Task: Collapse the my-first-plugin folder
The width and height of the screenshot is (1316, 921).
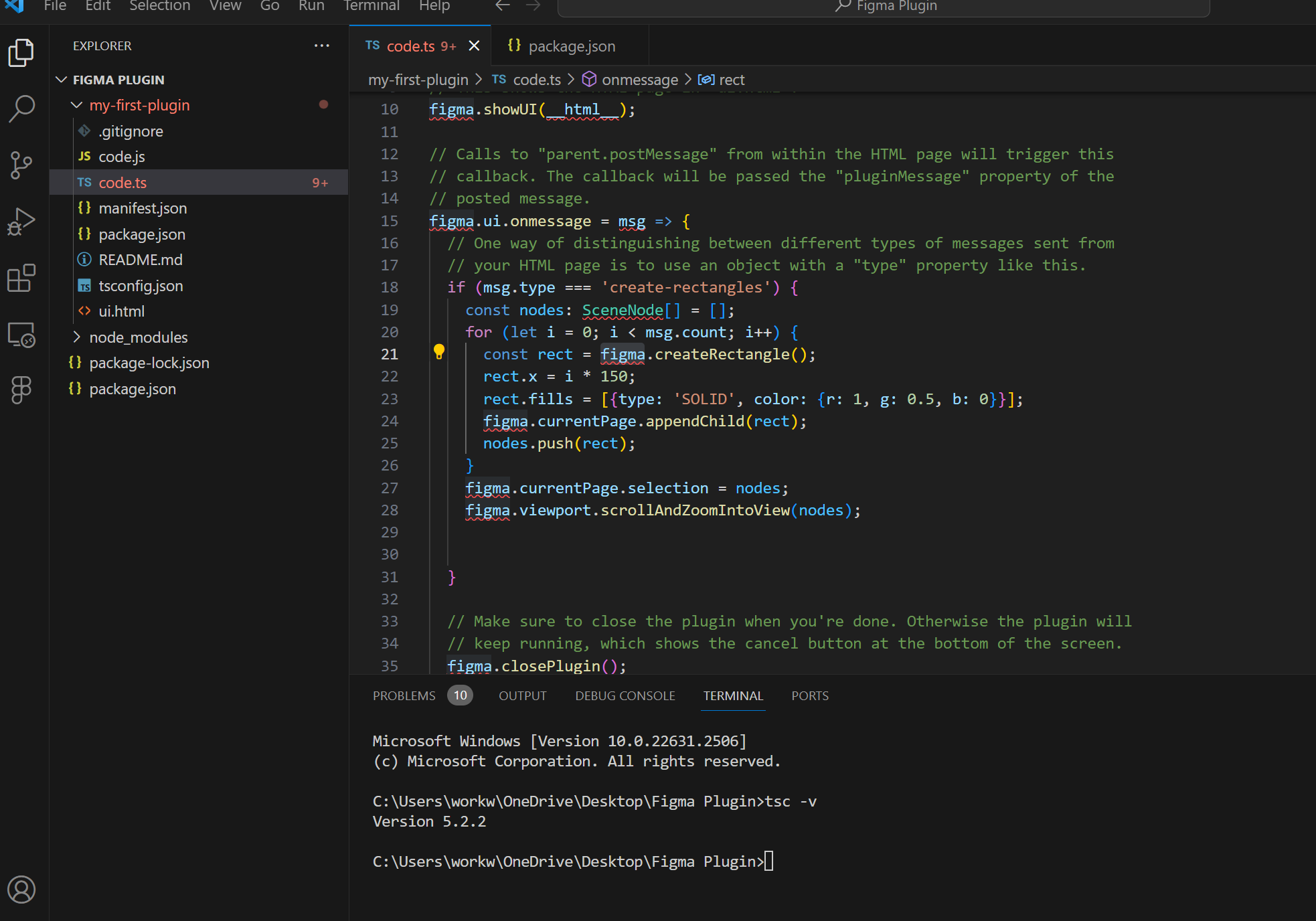Action: (x=77, y=105)
